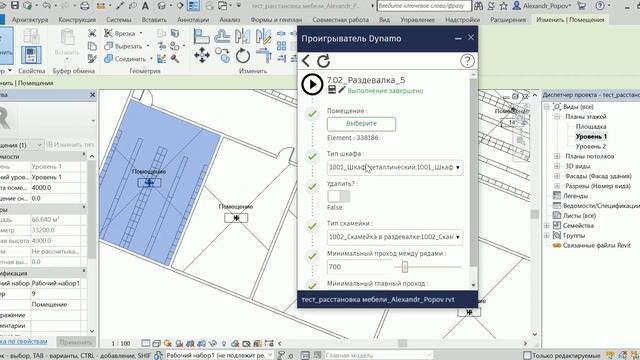This screenshot has width=640, height=360.
Task: Click the keyword search input field
Action: [x=424, y=6]
